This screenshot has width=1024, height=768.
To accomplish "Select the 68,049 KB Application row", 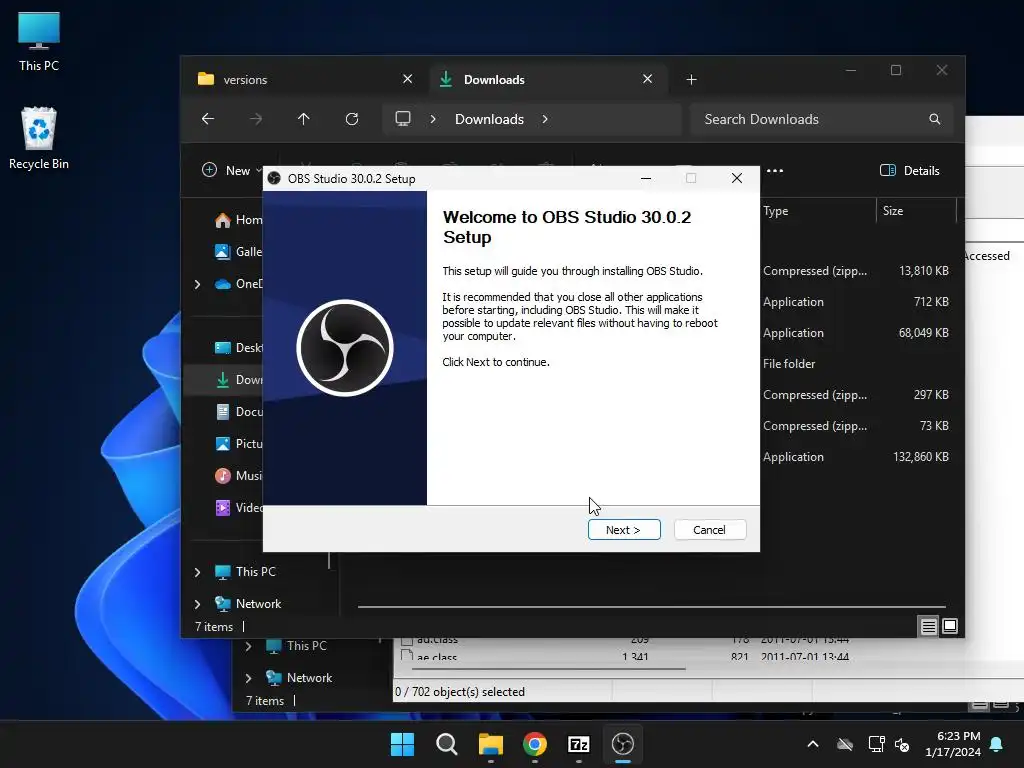I will tap(856, 333).
